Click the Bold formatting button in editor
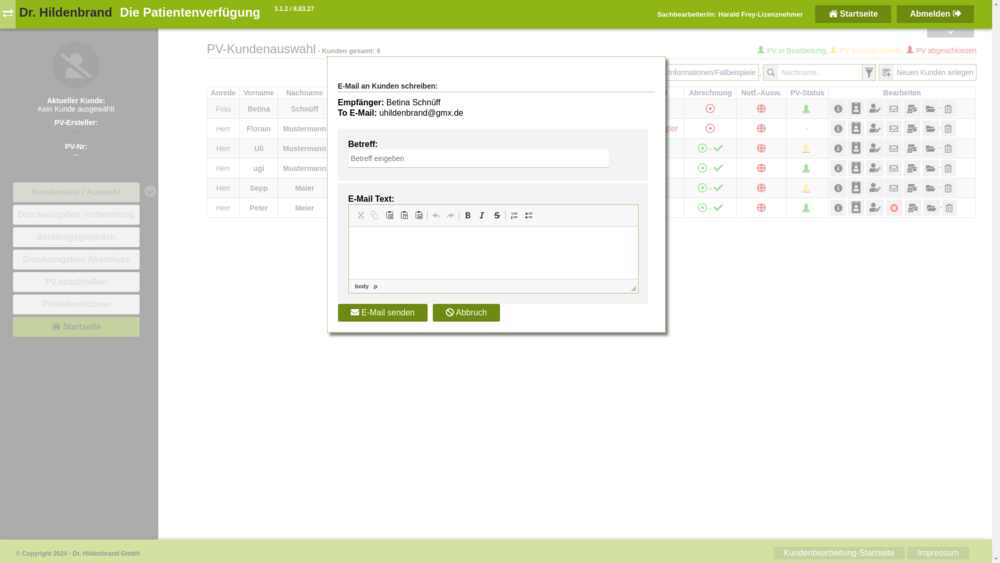Viewport: 1000px width, 563px height. click(467, 216)
